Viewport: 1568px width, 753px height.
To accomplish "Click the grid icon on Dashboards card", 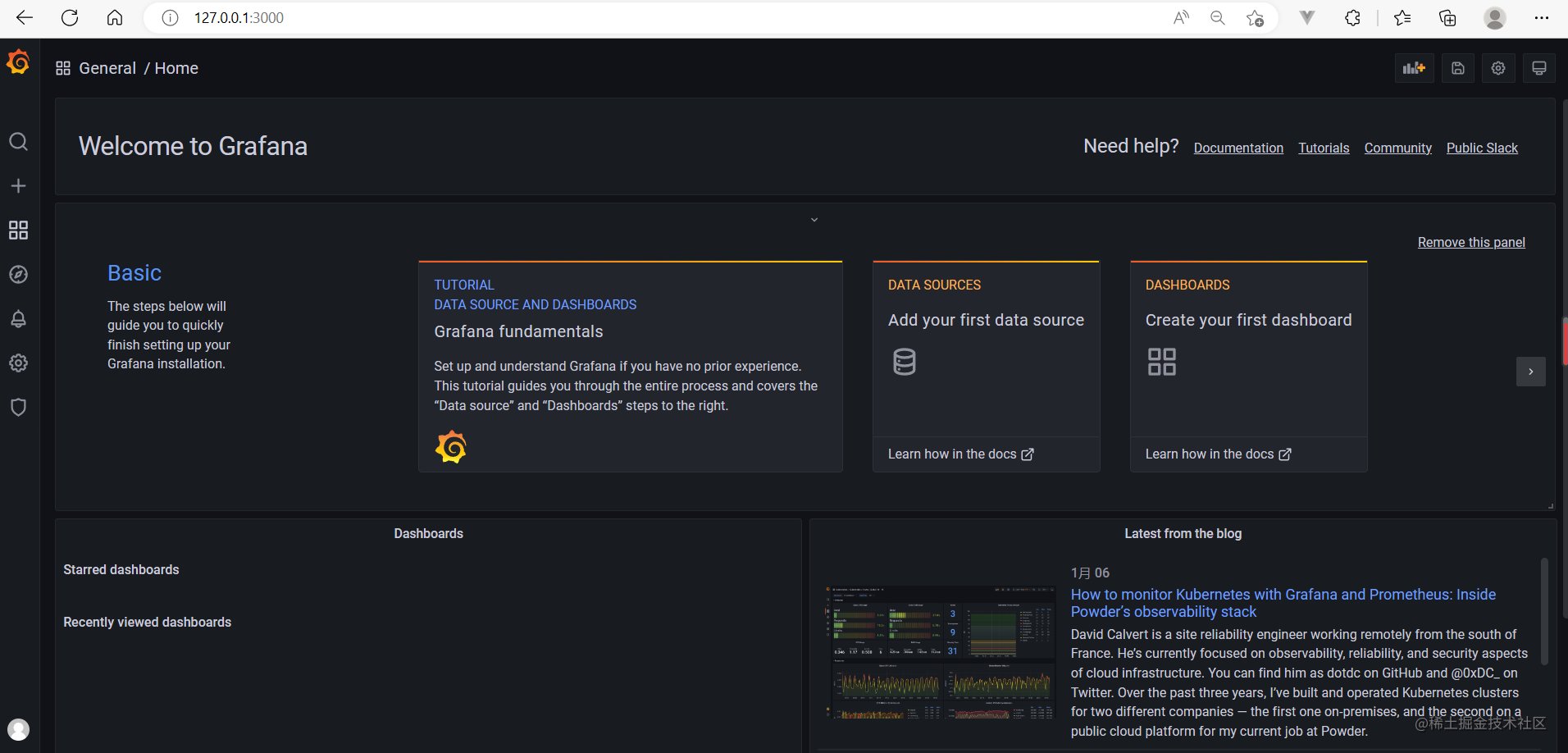I will click(x=1162, y=362).
